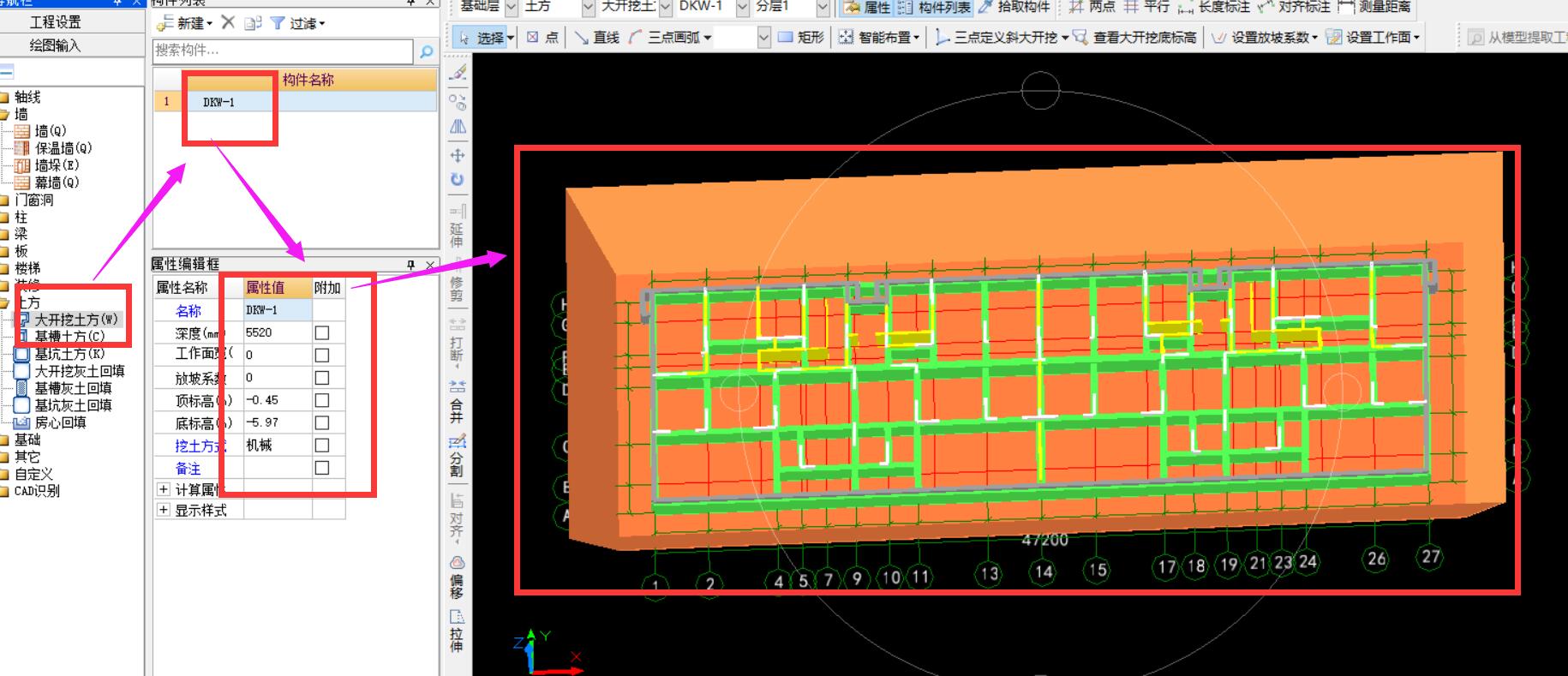The image size is (1568, 676).
Task: Select 墙垛(E) tree item
Action: pyautogui.click(x=57, y=165)
